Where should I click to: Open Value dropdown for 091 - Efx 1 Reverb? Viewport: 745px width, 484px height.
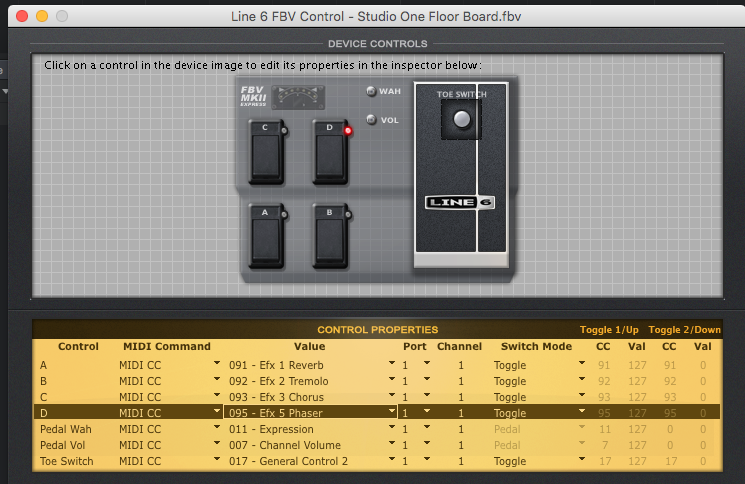(392, 363)
